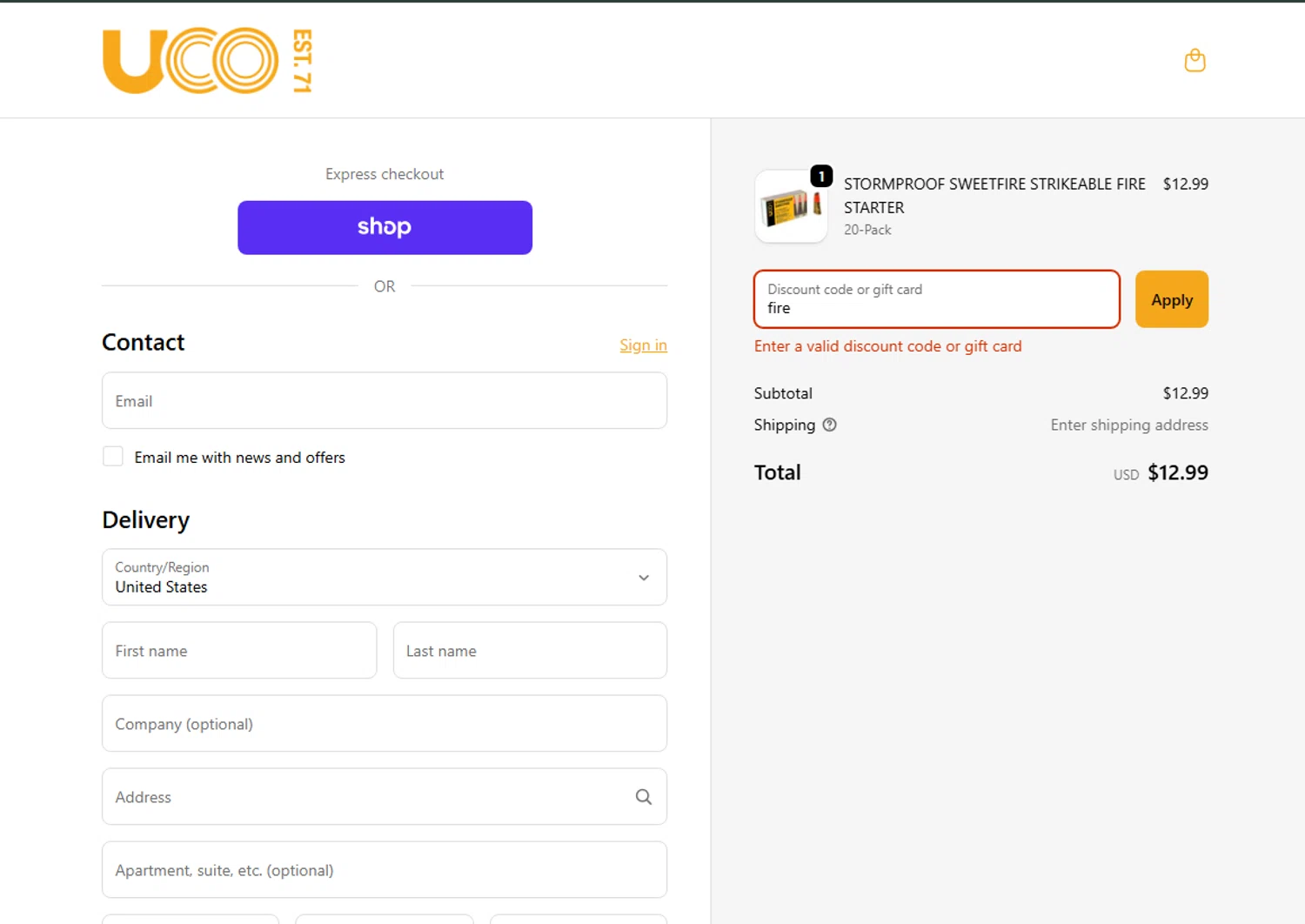Image resolution: width=1305 pixels, height=924 pixels.
Task: Focus the Address field
Action: pyautogui.click(x=385, y=796)
